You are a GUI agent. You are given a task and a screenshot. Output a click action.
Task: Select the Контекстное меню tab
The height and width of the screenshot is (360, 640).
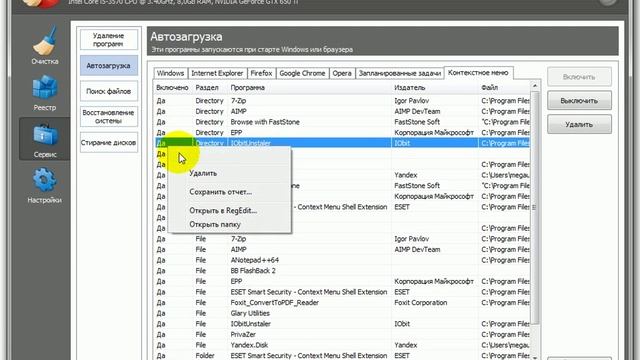tap(478, 73)
